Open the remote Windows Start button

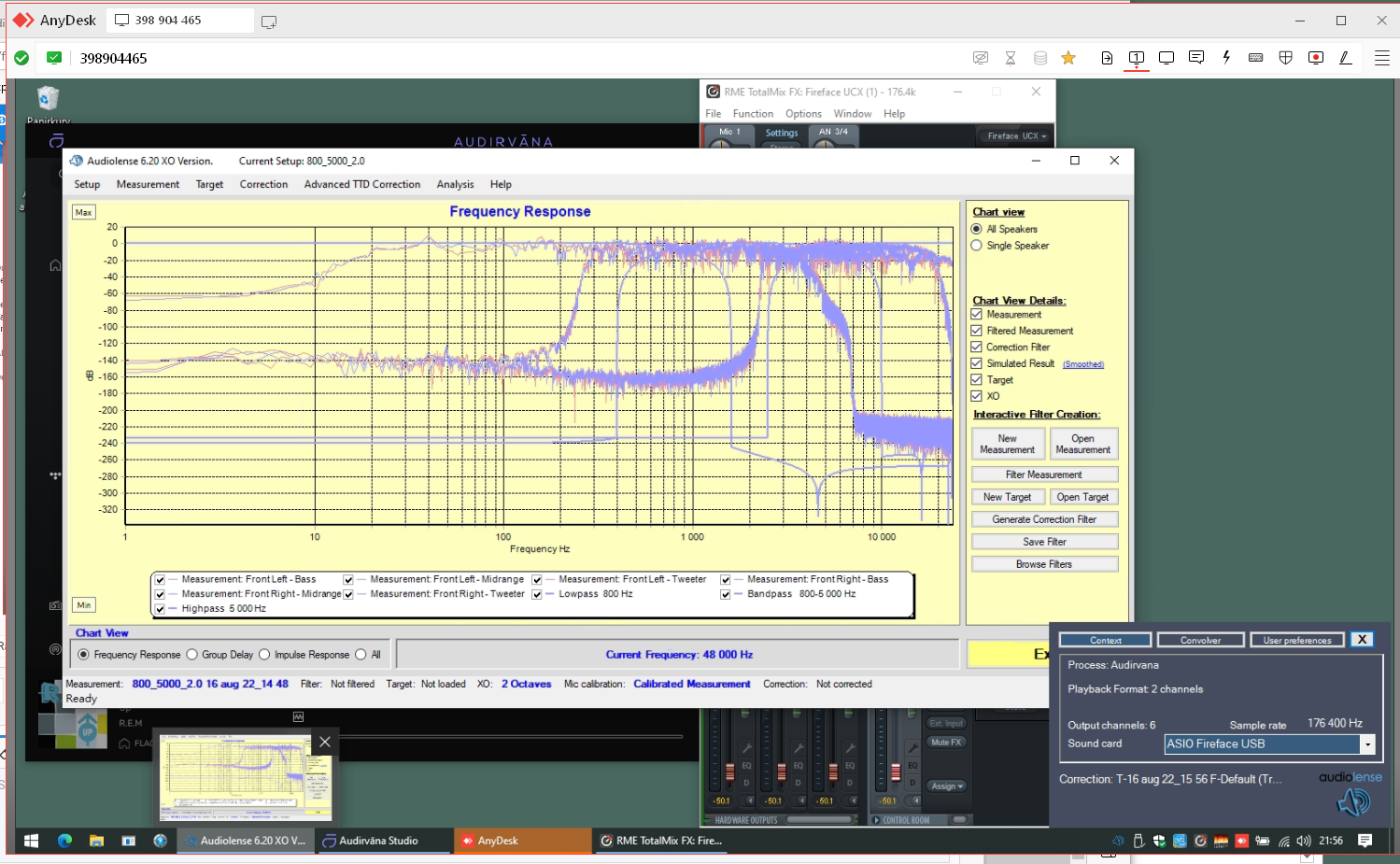point(31,841)
